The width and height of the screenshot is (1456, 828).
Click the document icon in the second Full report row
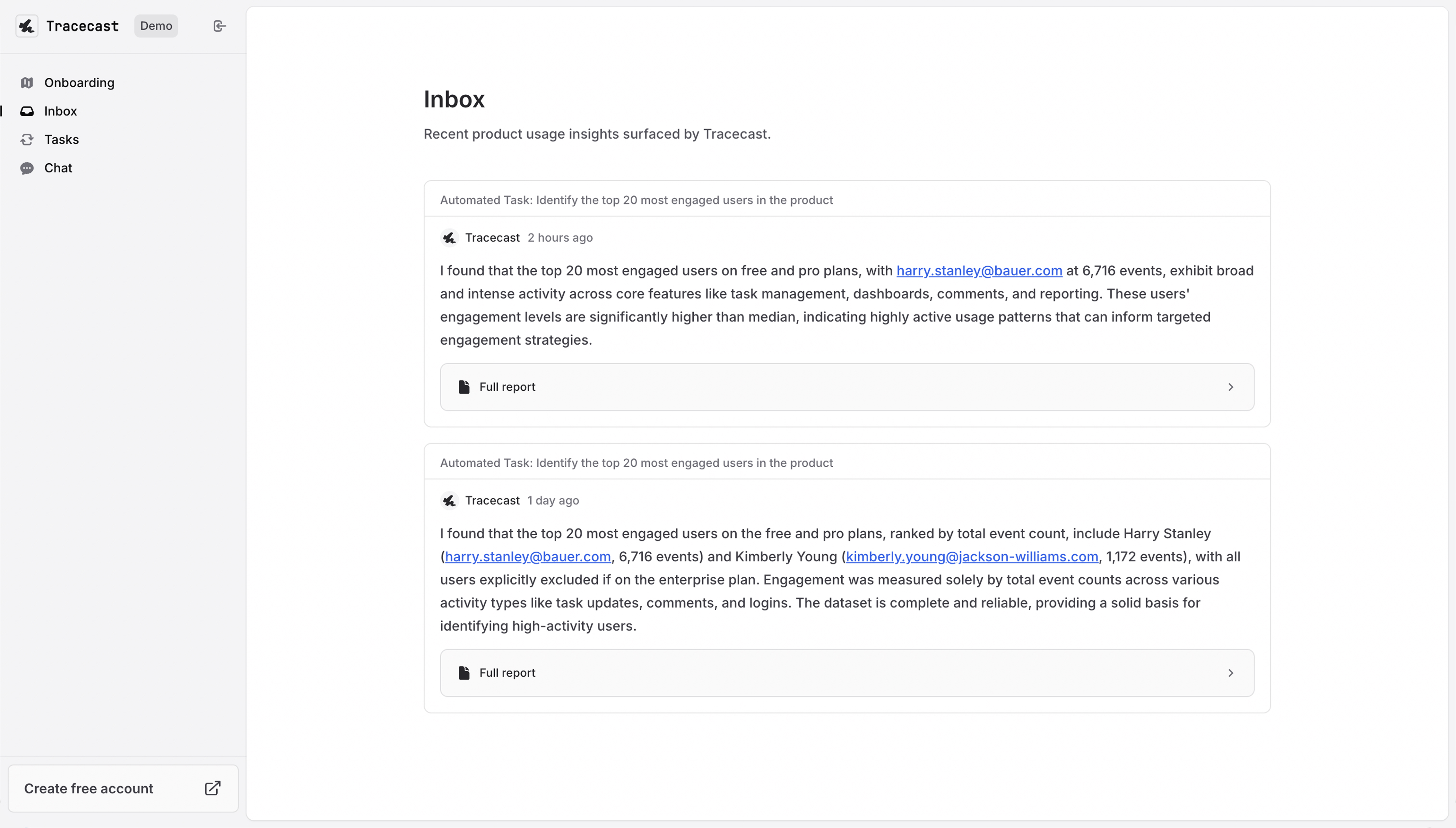coord(464,673)
